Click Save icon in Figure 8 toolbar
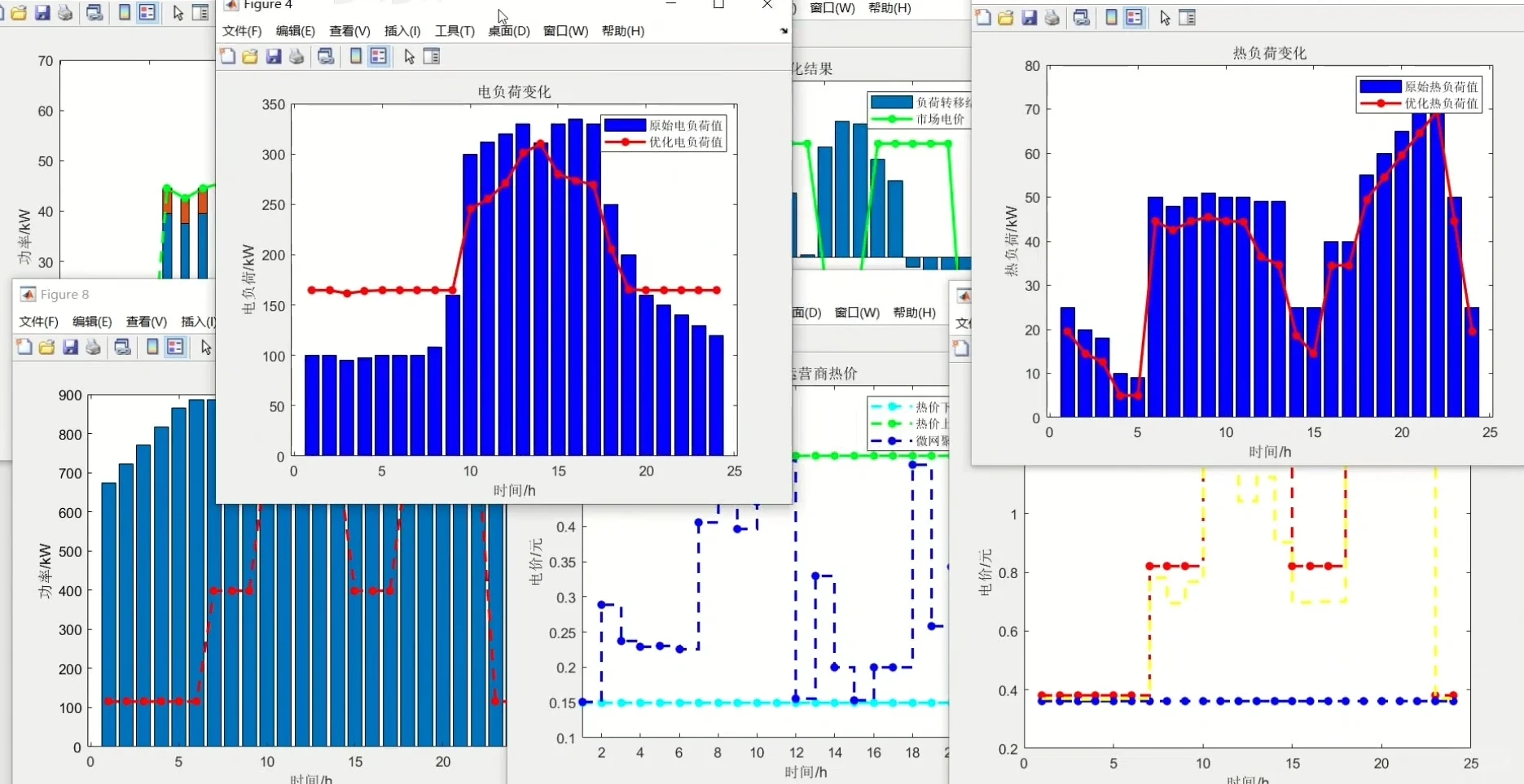Viewport: 1524px width, 784px height. [x=71, y=347]
